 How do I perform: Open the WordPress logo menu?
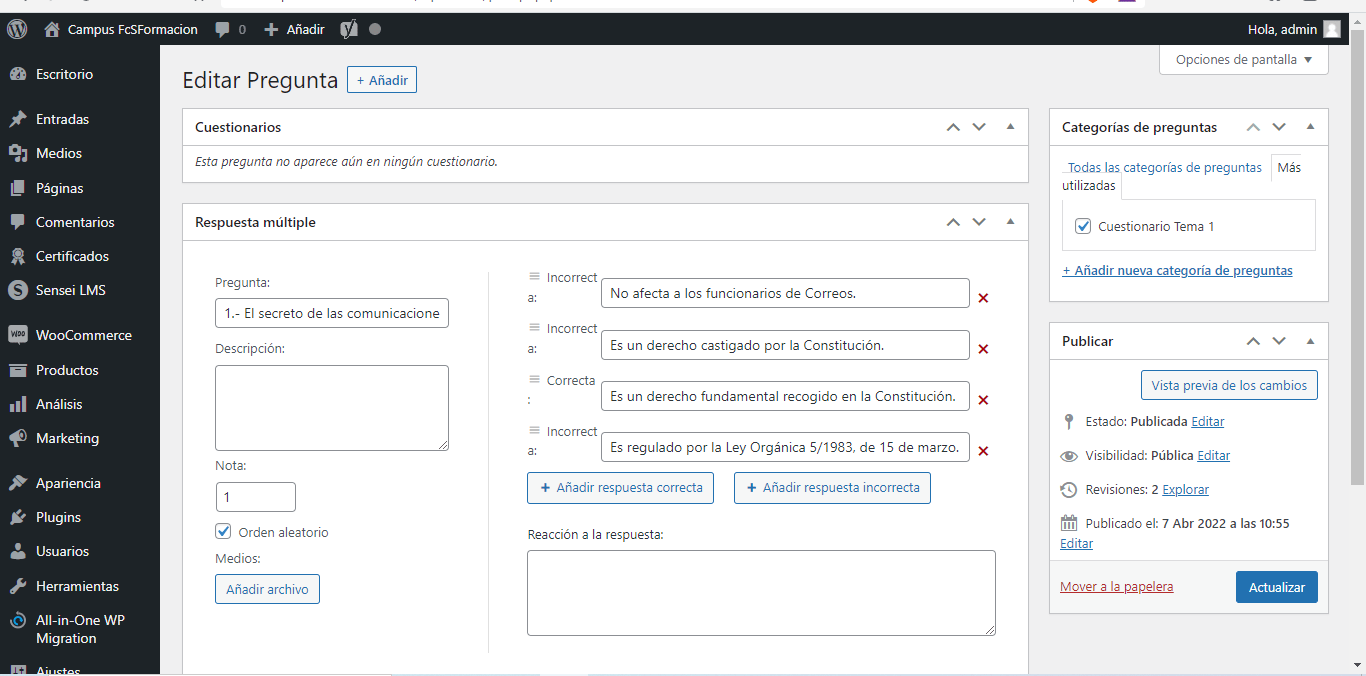click(17, 29)
